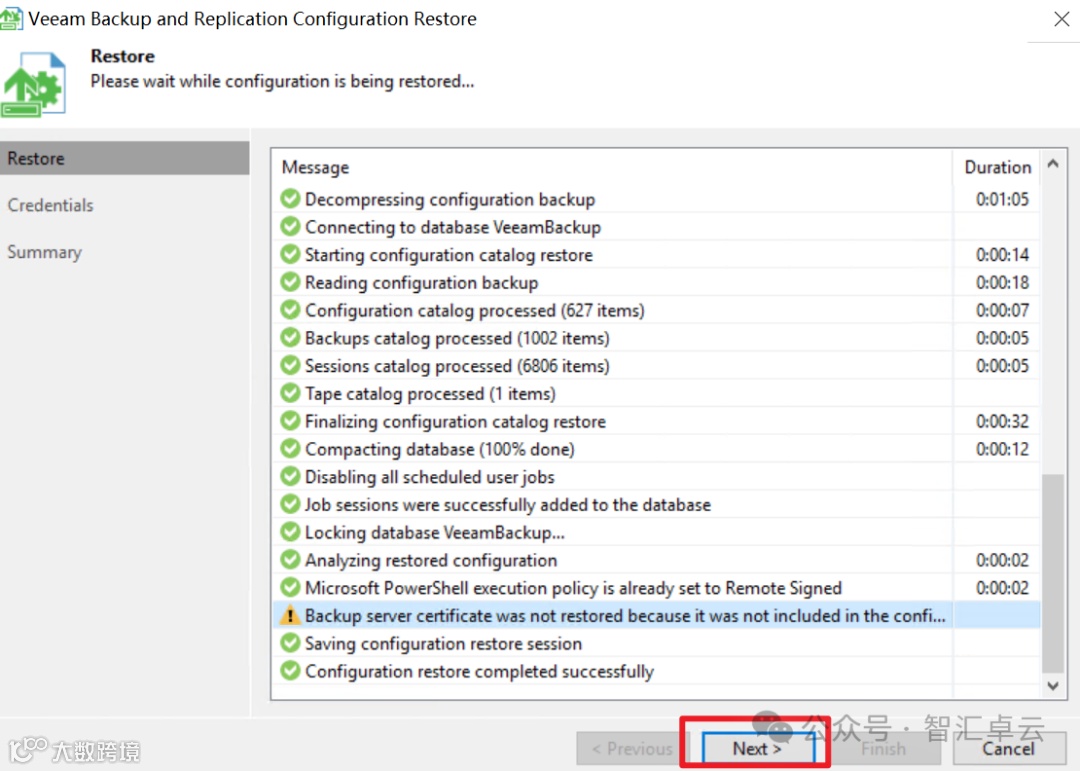The image size is (1080, 771).
Task: Select 'Reading configuration backup' row
Action: pyautogui.click(x=656, y=282)
